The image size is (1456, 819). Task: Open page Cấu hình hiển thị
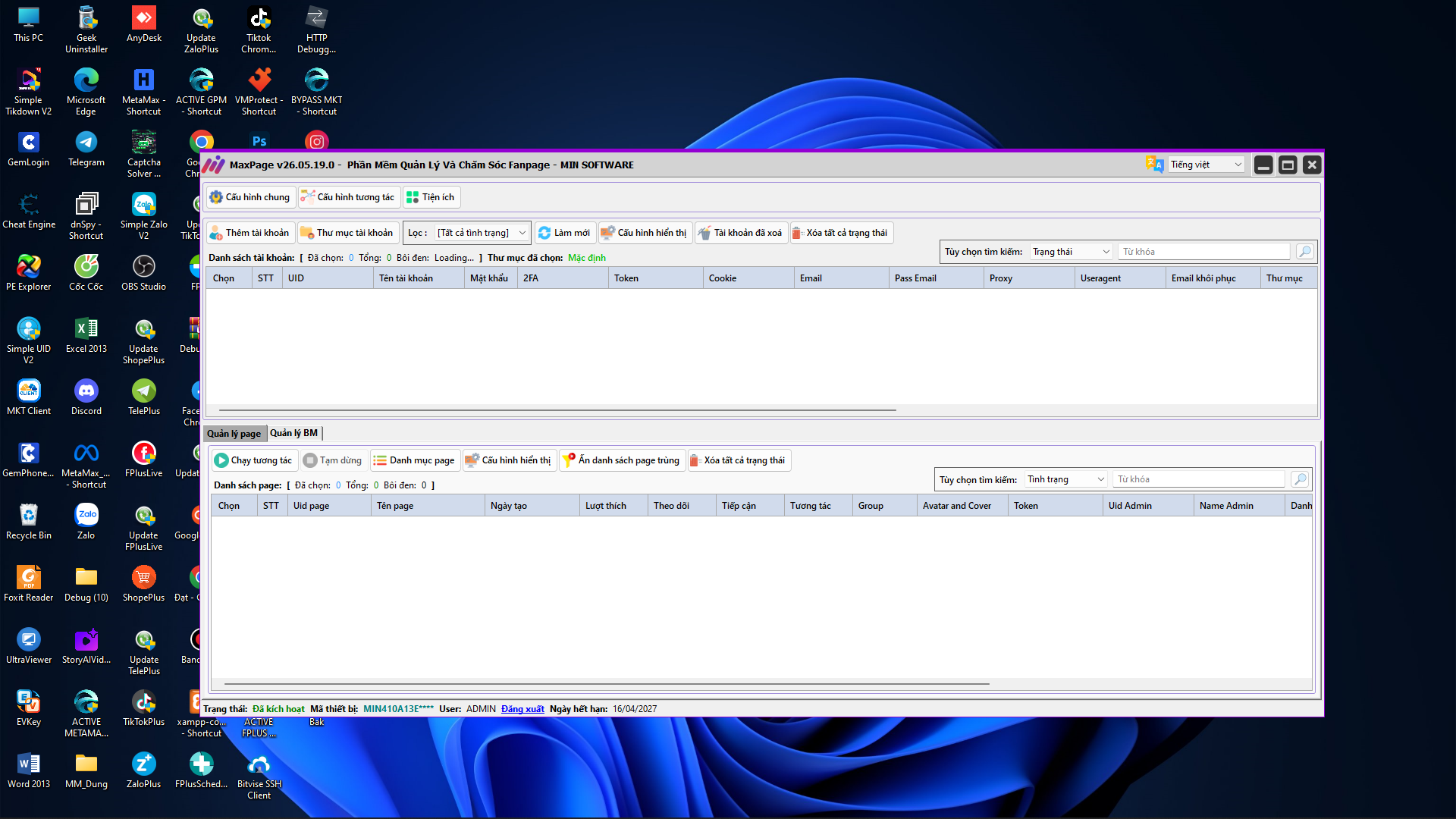509,460
